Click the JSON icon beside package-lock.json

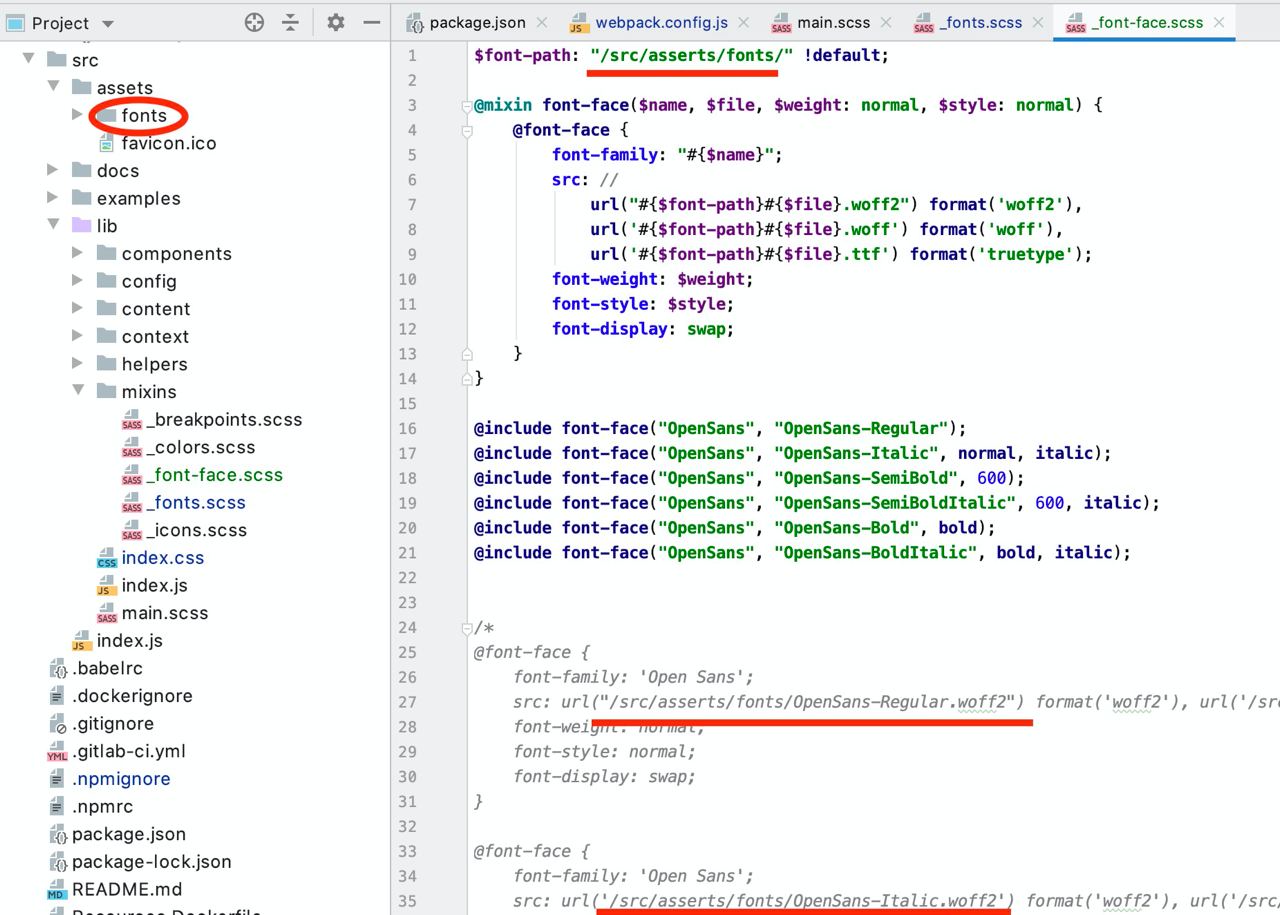pos(57,862)
